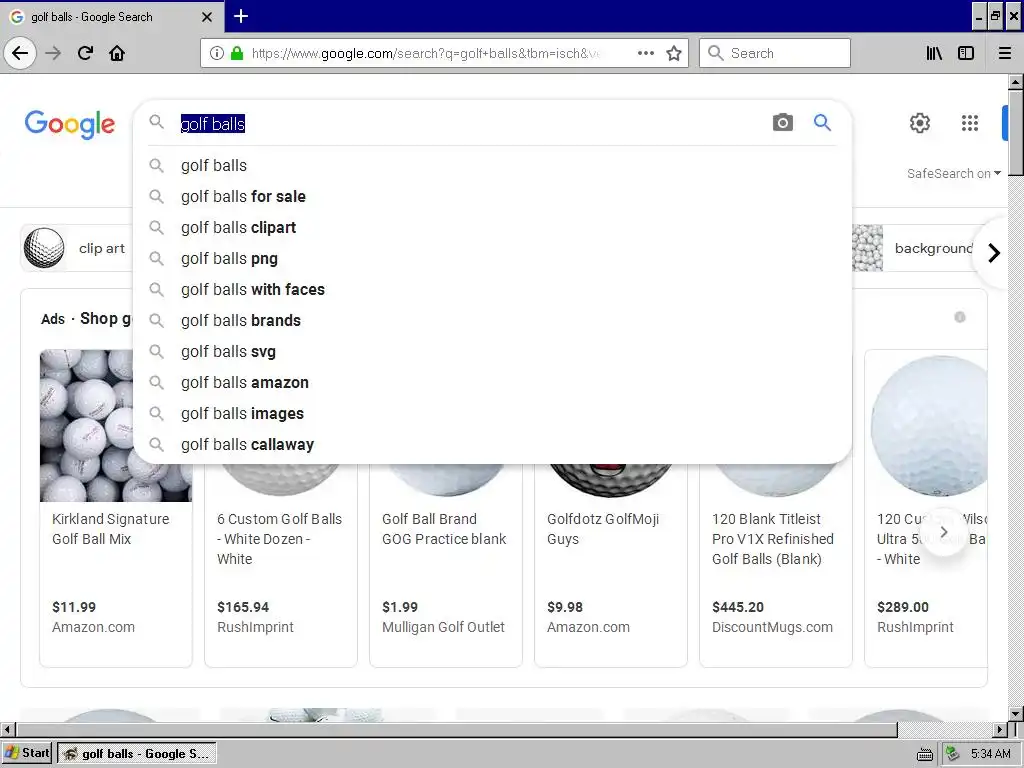Bookmark this page with the star icon
The width and height of the screenshot is (1024, 768).
click(674, 53)
